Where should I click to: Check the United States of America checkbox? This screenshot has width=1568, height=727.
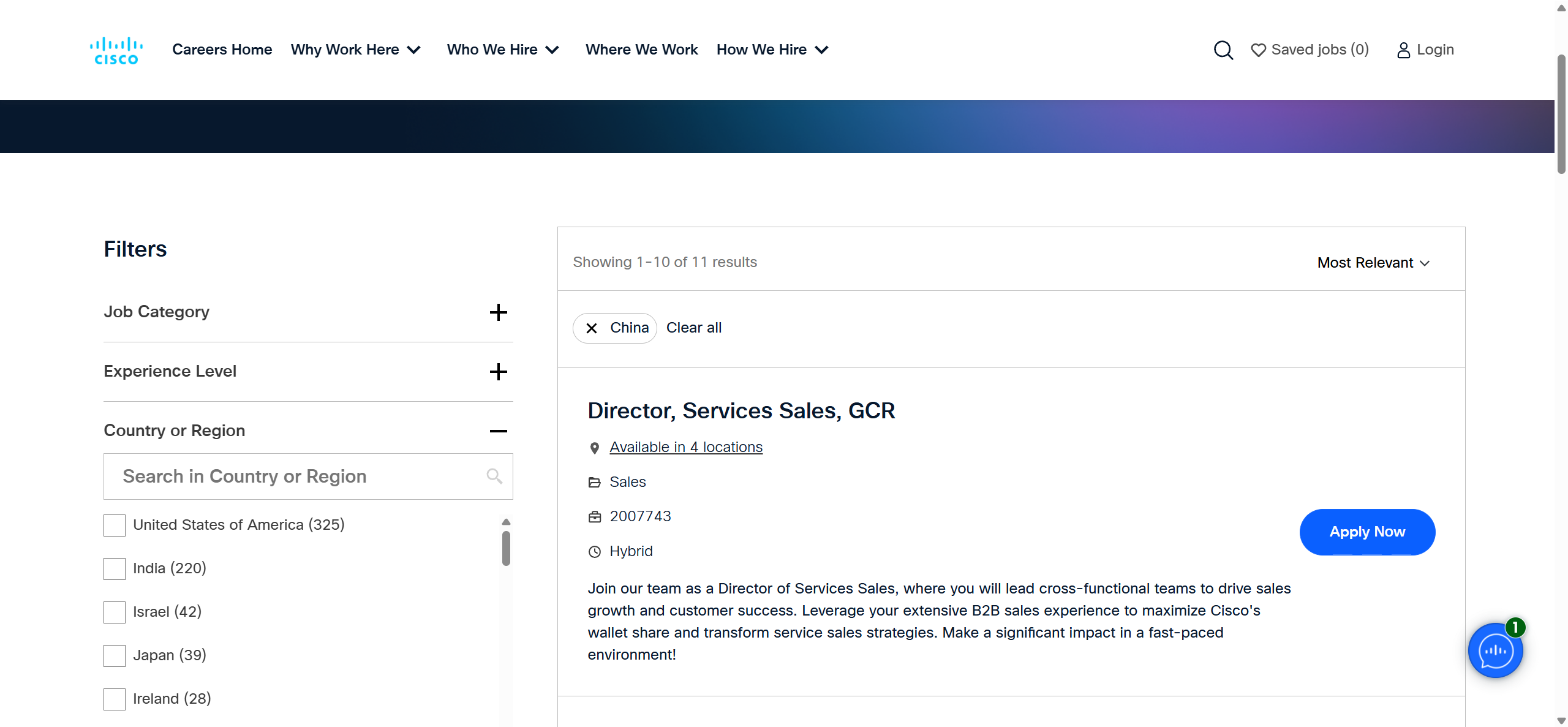pyautogui.click(x=115, y=525)
